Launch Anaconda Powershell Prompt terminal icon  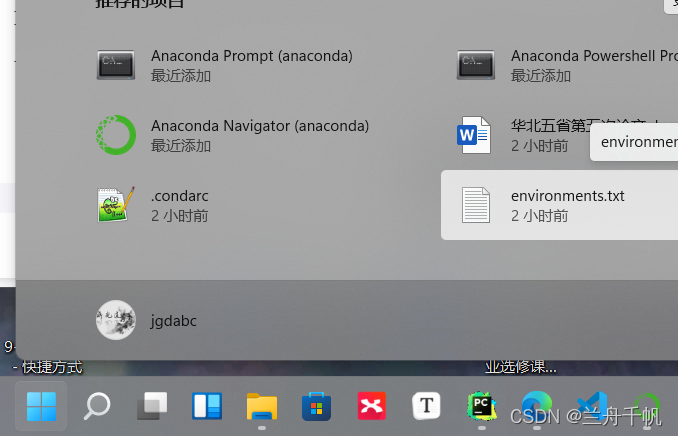476,65
